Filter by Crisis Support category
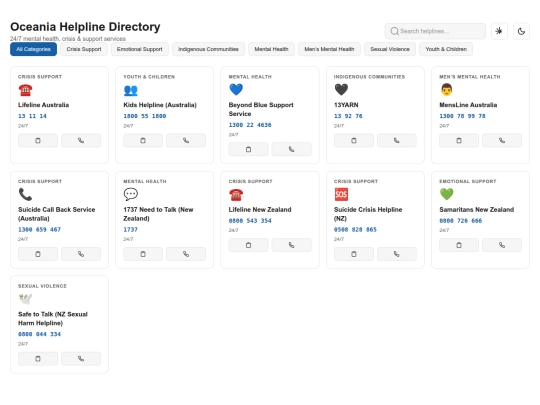This screenshot has height=405, width=540. [x=84, y=49]
